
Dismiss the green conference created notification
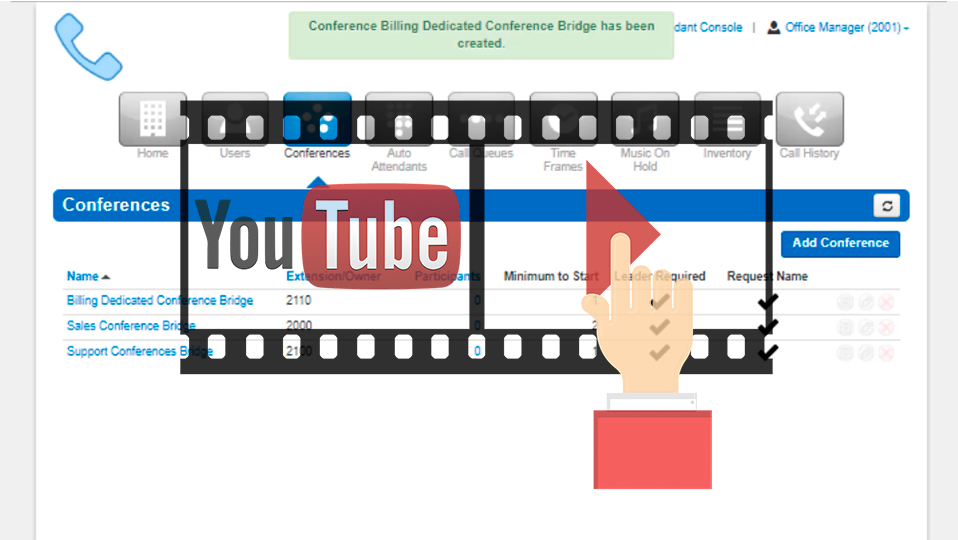[x=481, y=35]
